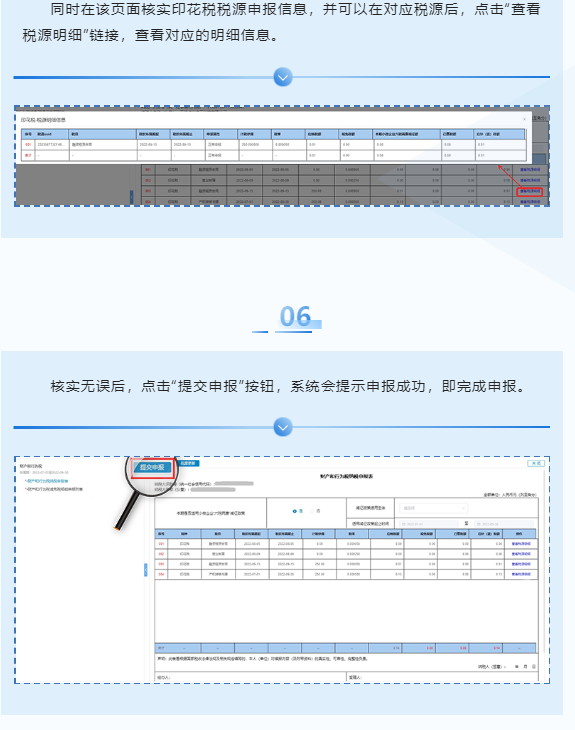Open 查看税源明细 for row 001 in the form
The image size is (575, 730).
tap(521, 544)
